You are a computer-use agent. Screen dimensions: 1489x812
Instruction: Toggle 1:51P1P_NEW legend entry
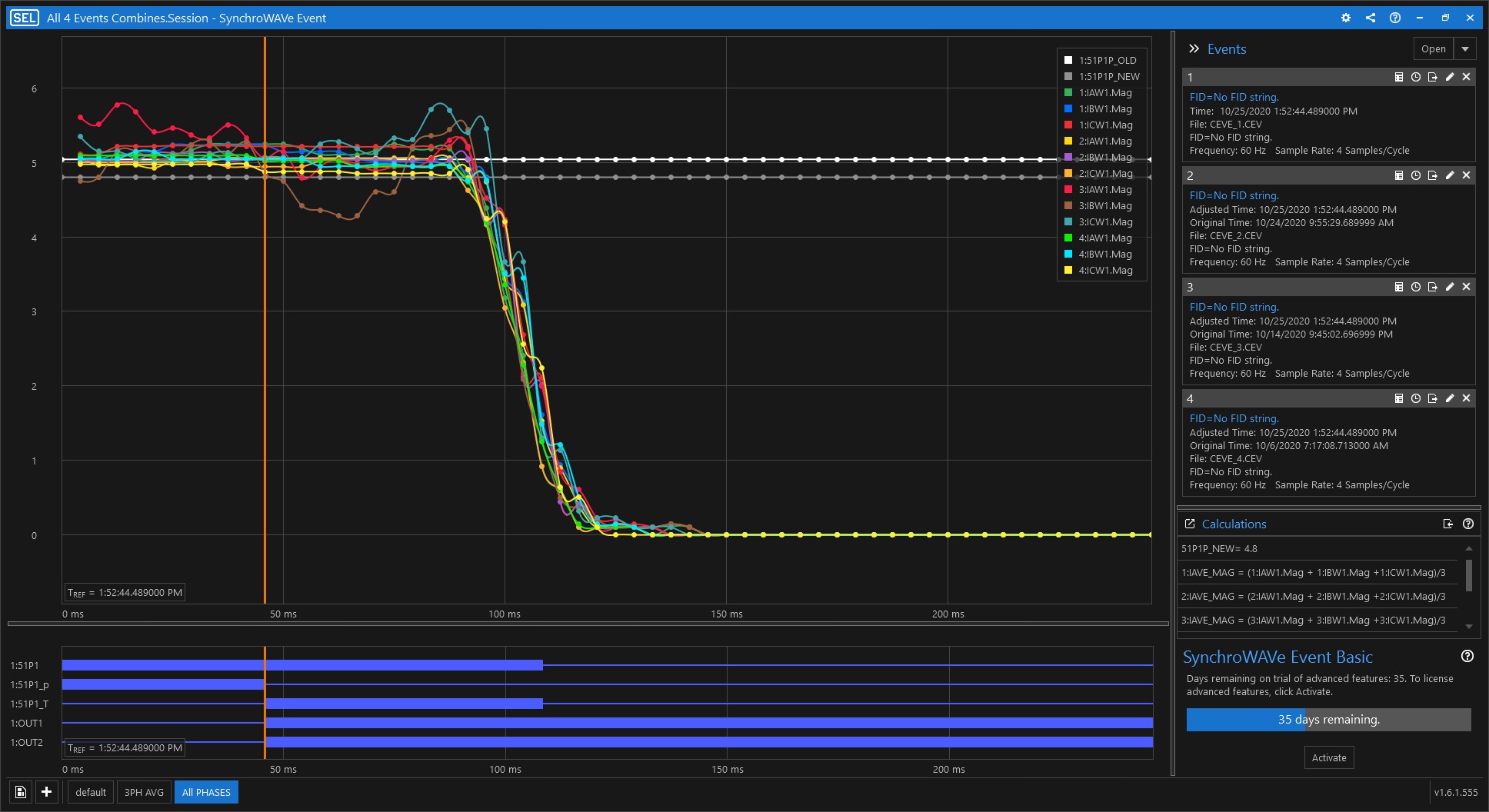1101,76
